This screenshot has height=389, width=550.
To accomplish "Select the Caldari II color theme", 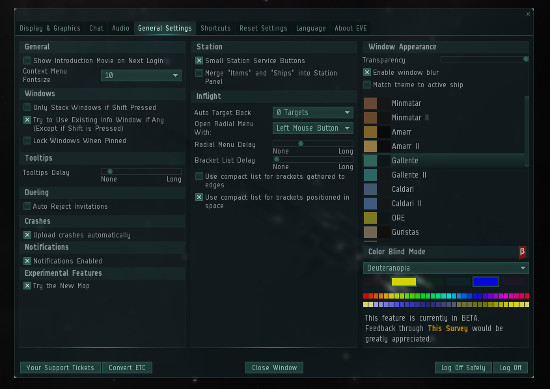I will click(444, 203).
